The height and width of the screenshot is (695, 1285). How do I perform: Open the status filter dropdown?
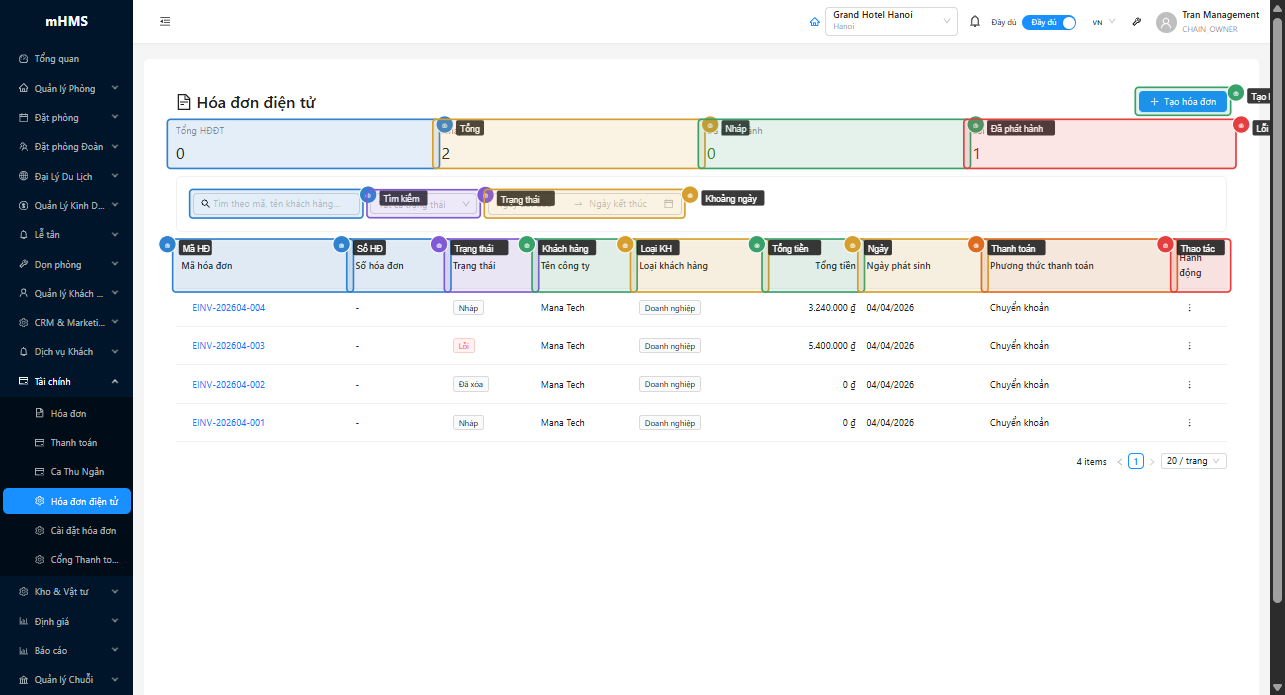(x=424, y=204)
